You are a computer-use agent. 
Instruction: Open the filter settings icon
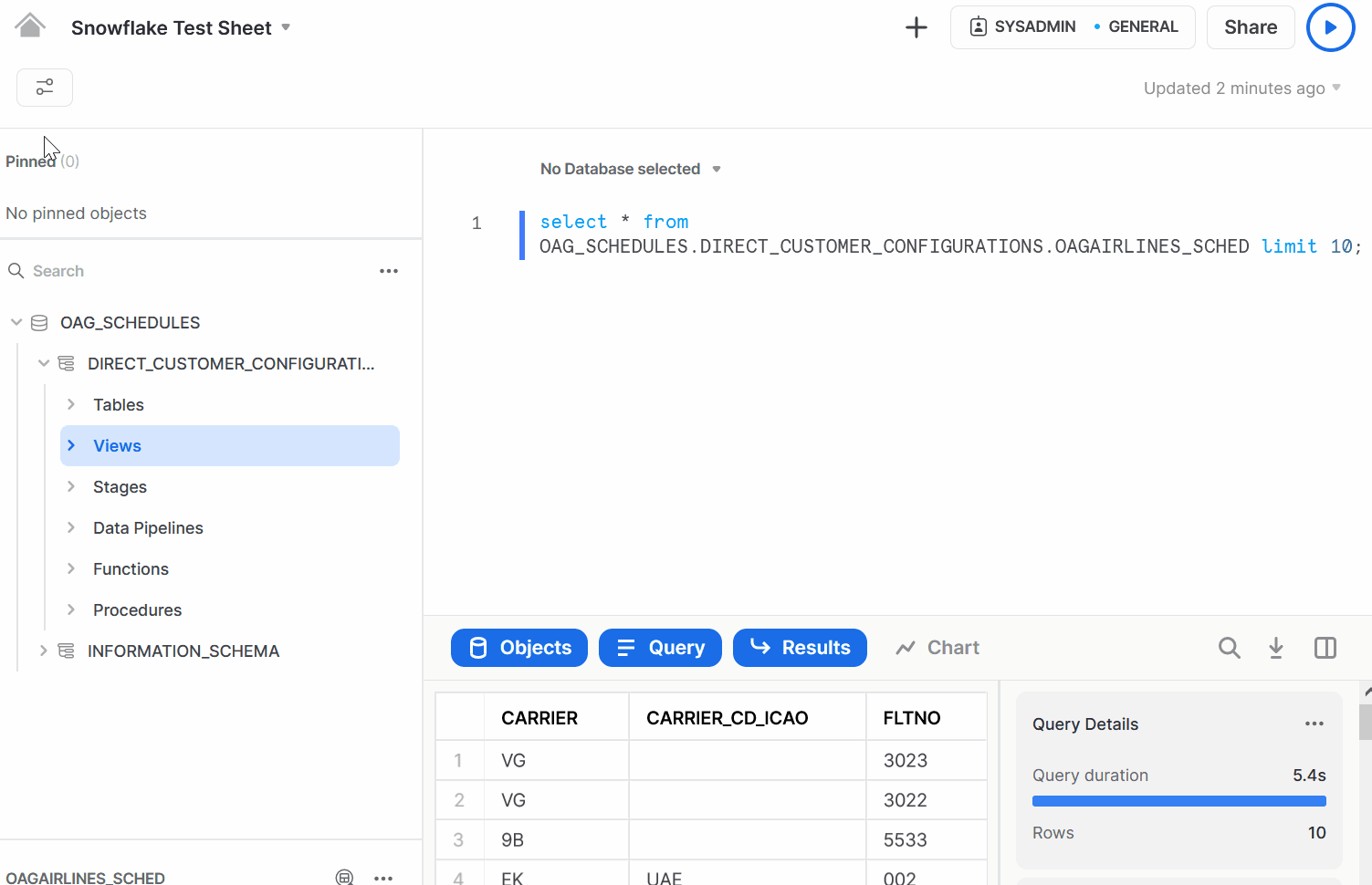coord(45,88)
